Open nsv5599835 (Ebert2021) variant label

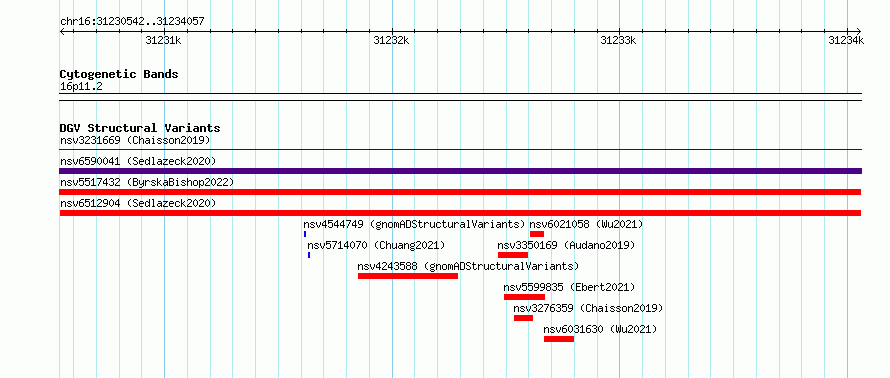click(x=569, y=287)
